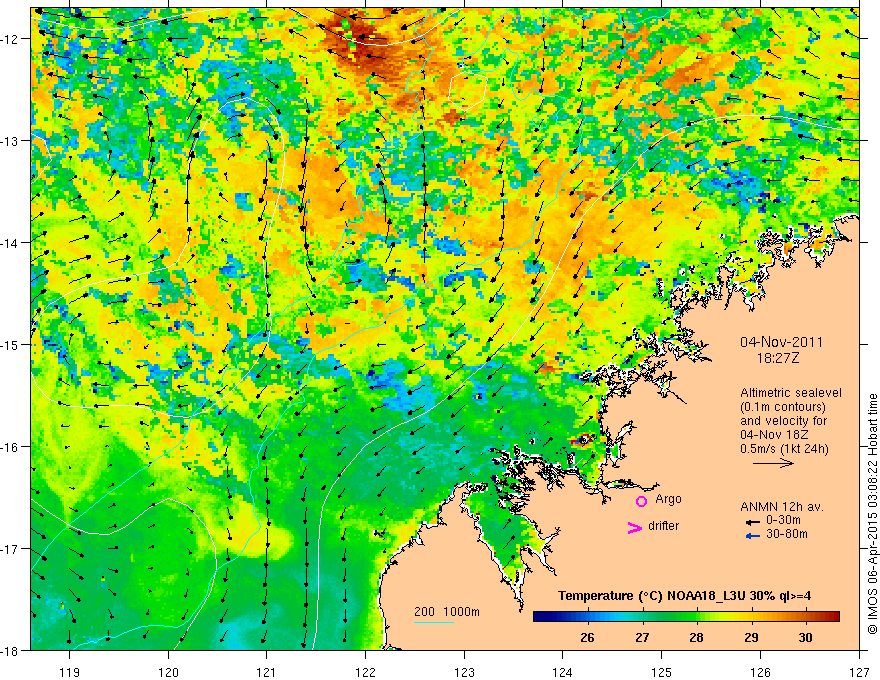This screenshot has width=880, height=680.
Task: Click colorbar tick label 26
Action: point(587,638)
